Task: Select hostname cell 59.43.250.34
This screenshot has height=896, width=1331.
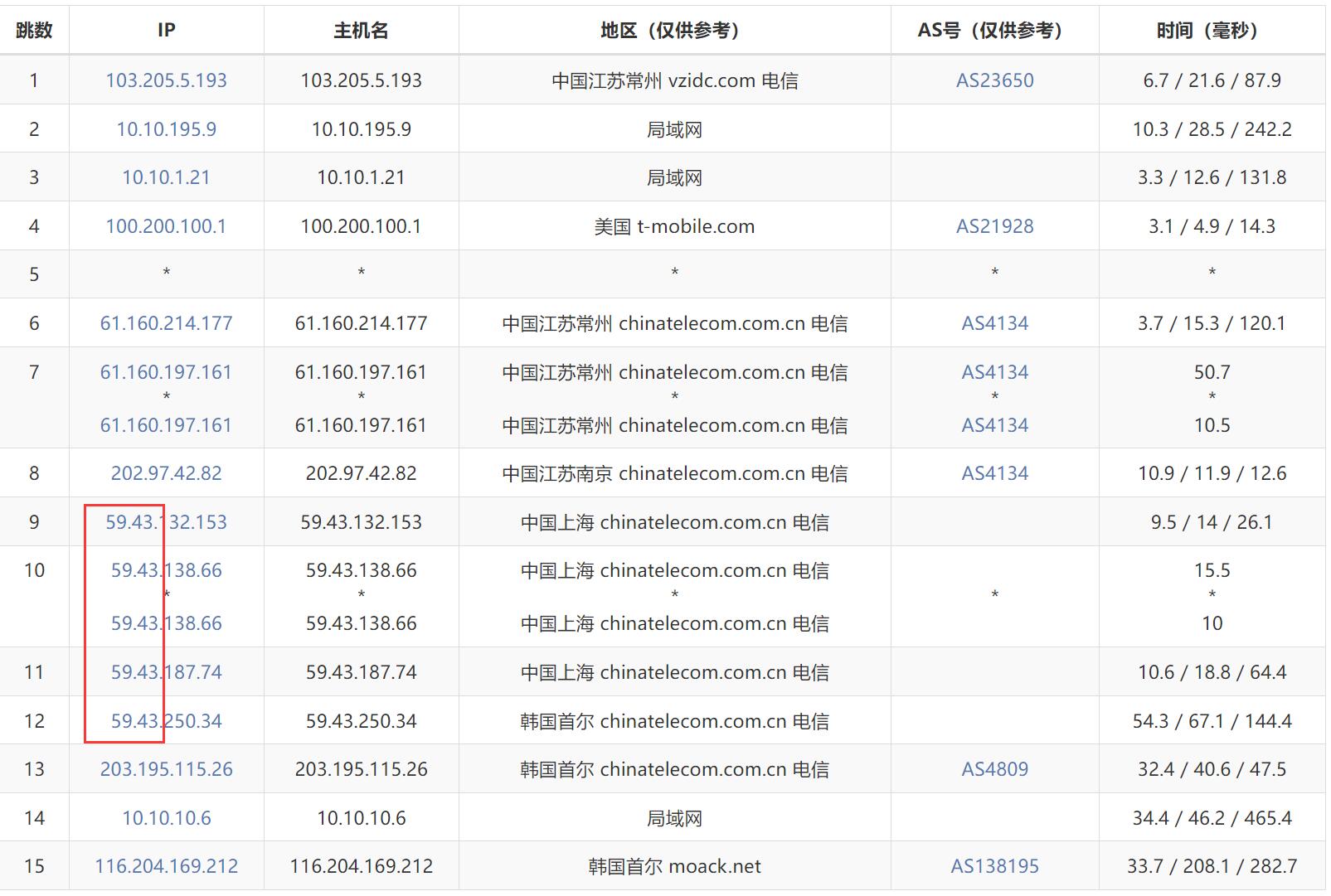Action: (361, 721)
